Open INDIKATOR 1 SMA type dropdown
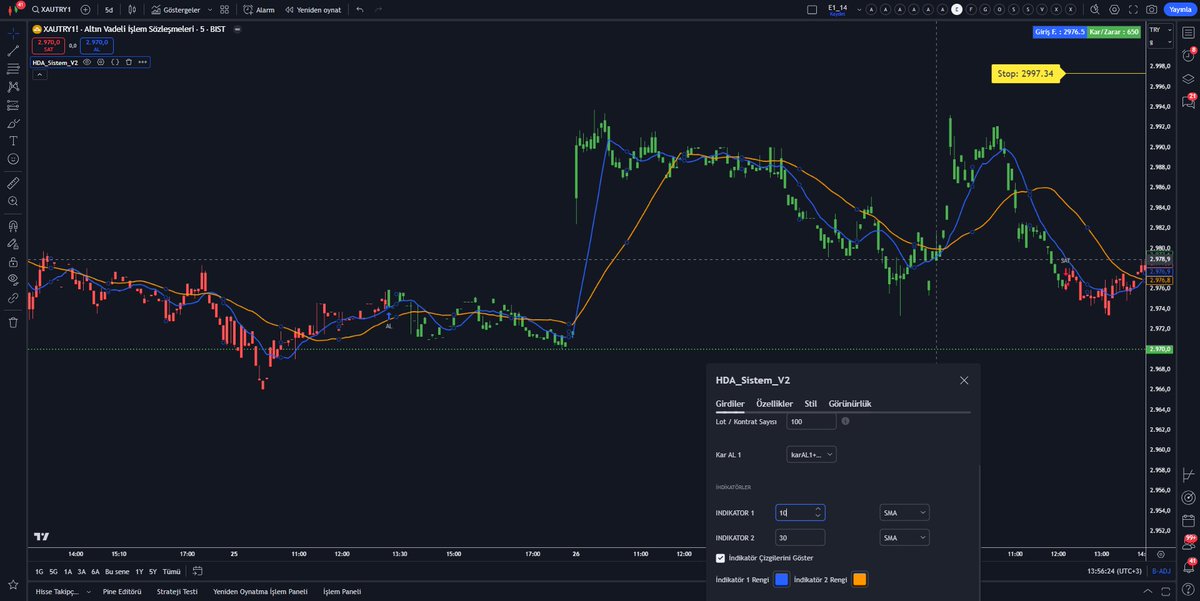The image size is (1200, 601). [904, 512]
